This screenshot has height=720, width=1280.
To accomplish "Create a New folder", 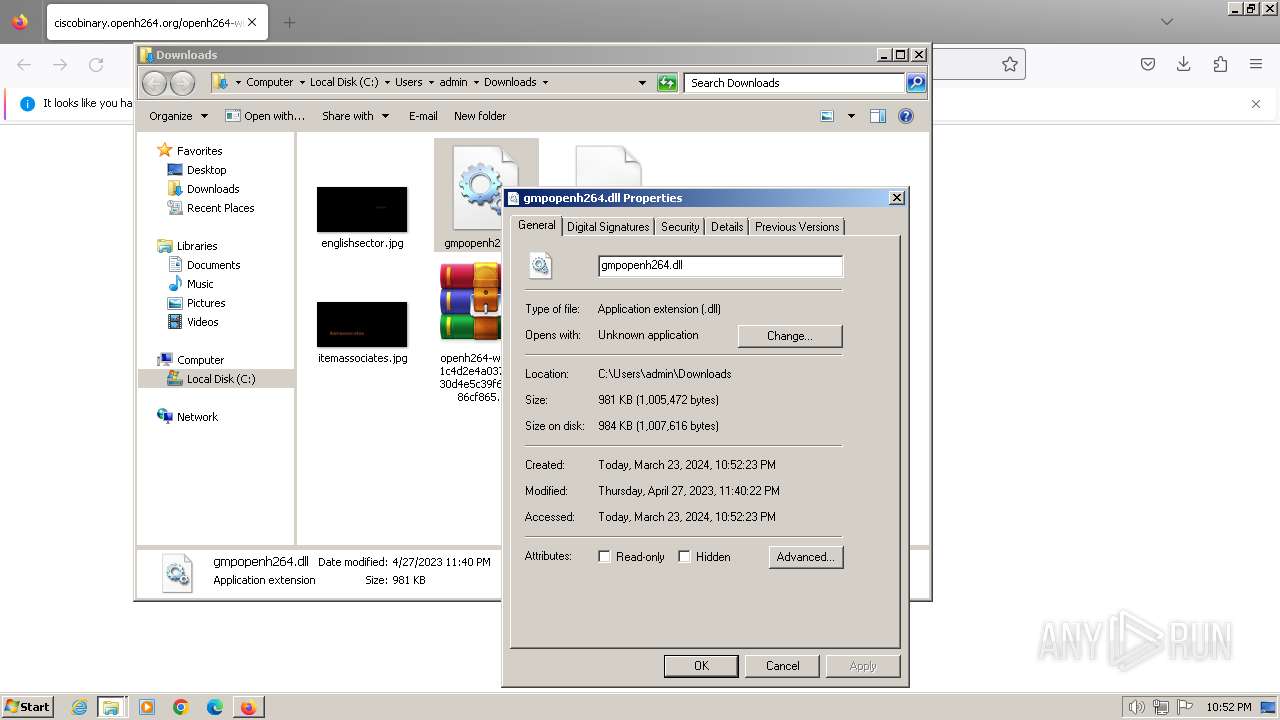I will [x=480, y=116].
